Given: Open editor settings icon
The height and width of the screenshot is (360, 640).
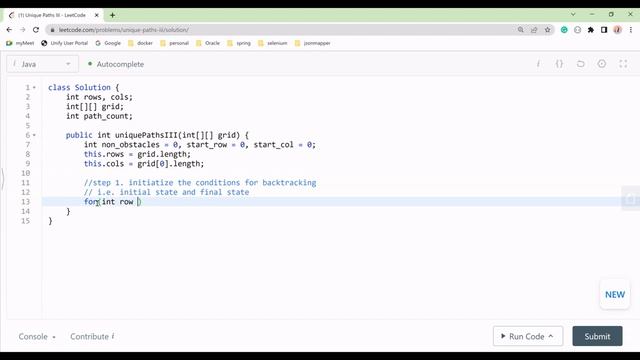Looking at the screenshot, I should tap(602, 64).
